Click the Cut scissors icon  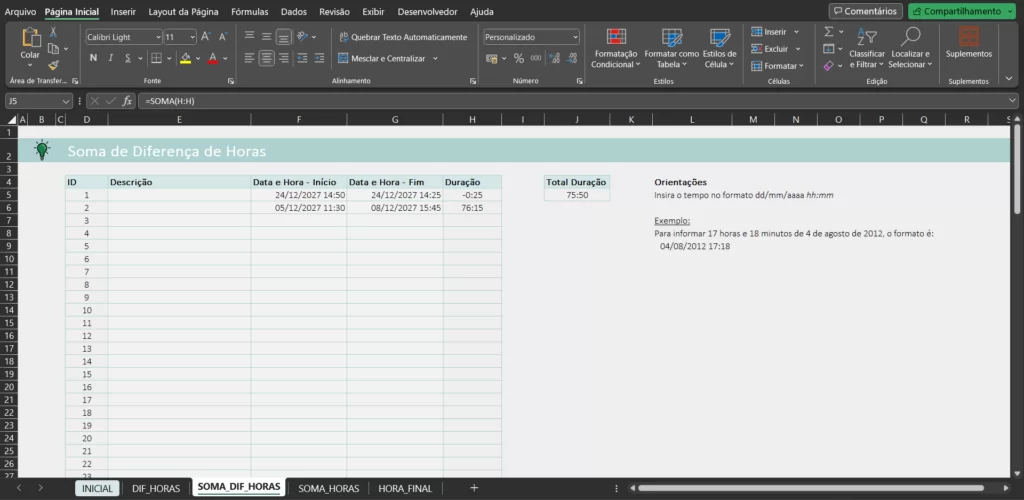click(54, 32)
